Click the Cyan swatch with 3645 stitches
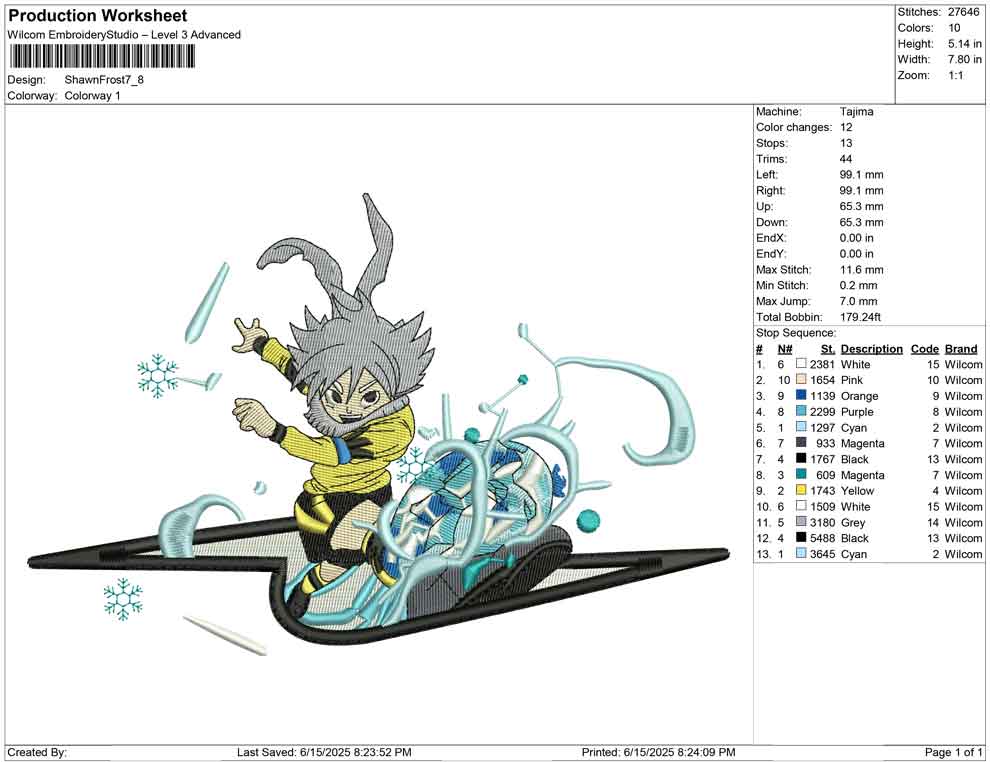 tap(801, 553)
